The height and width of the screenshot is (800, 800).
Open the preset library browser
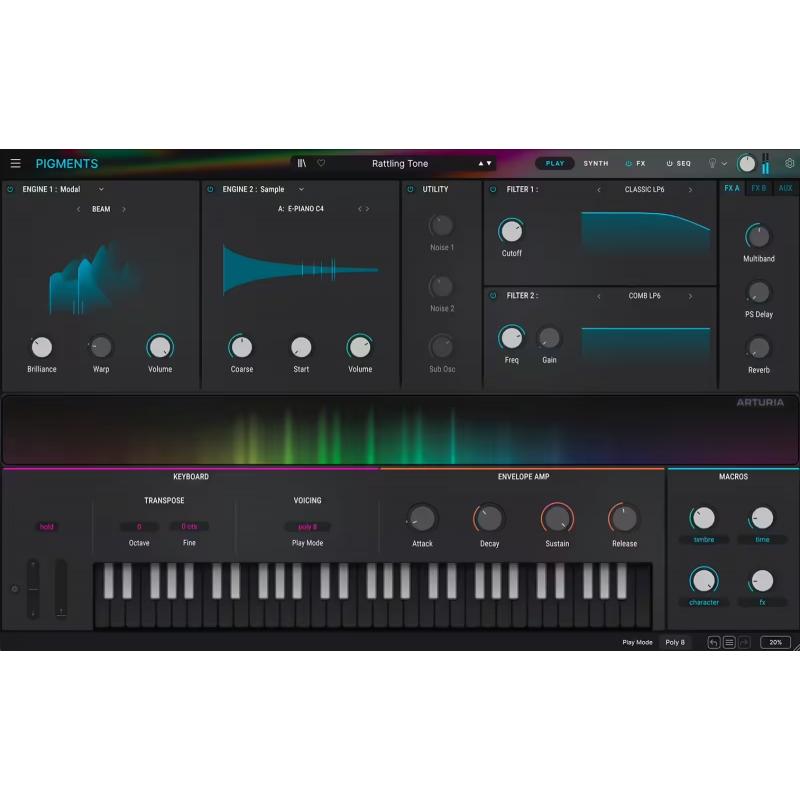click(302, 163)
